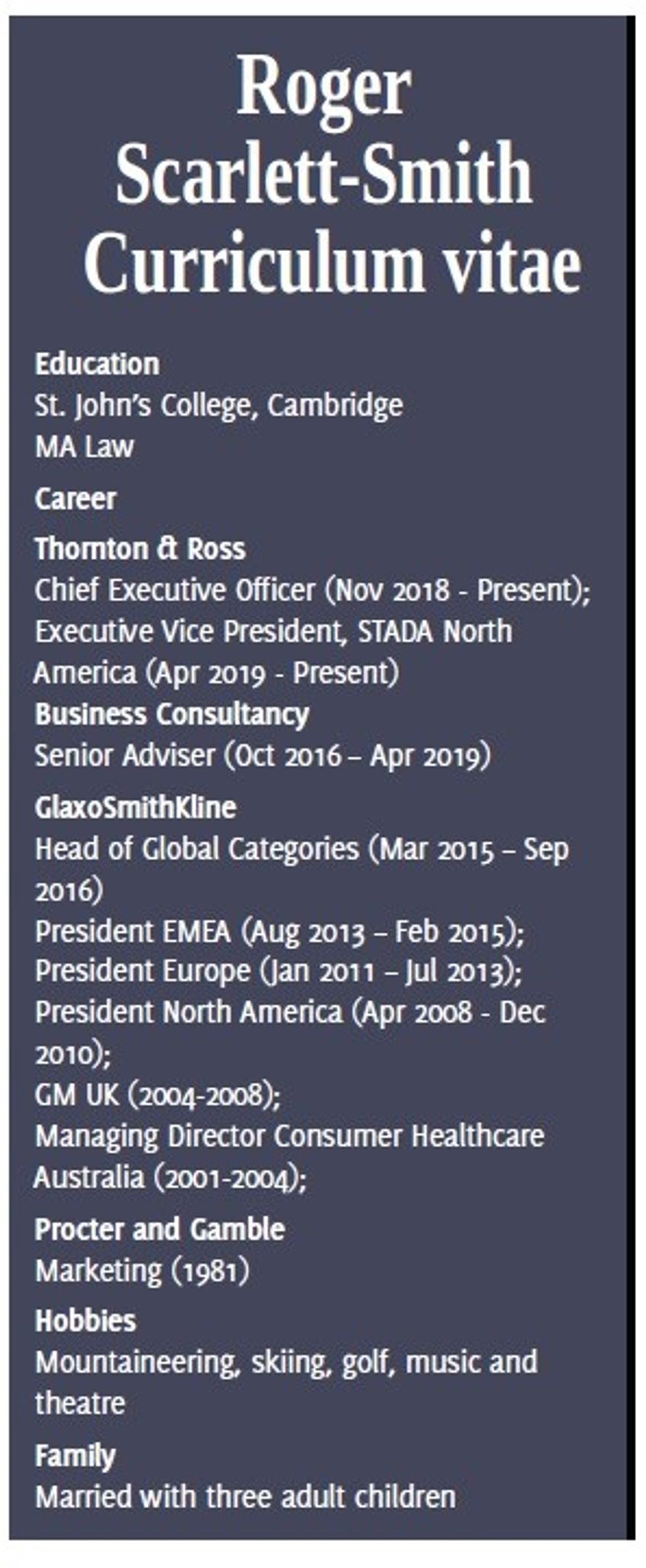Click the Education heading

[97, 364]
